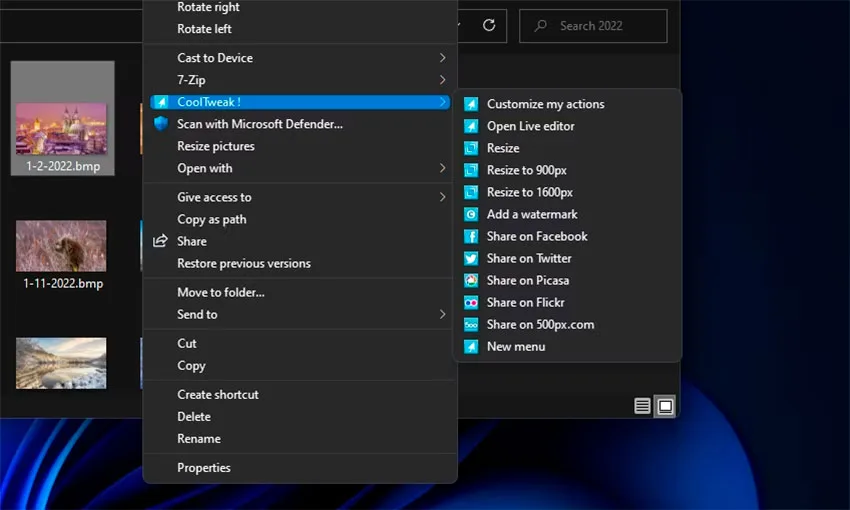This screenshot has width=850, height=510.
Task: Click the search magnifier icon
Action: click(x=540, y=25)
